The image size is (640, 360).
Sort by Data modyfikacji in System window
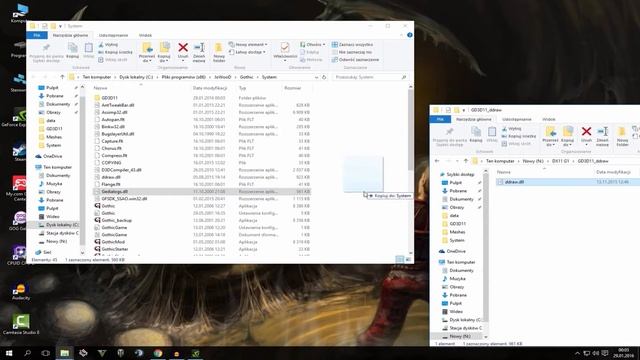(210, 88)
